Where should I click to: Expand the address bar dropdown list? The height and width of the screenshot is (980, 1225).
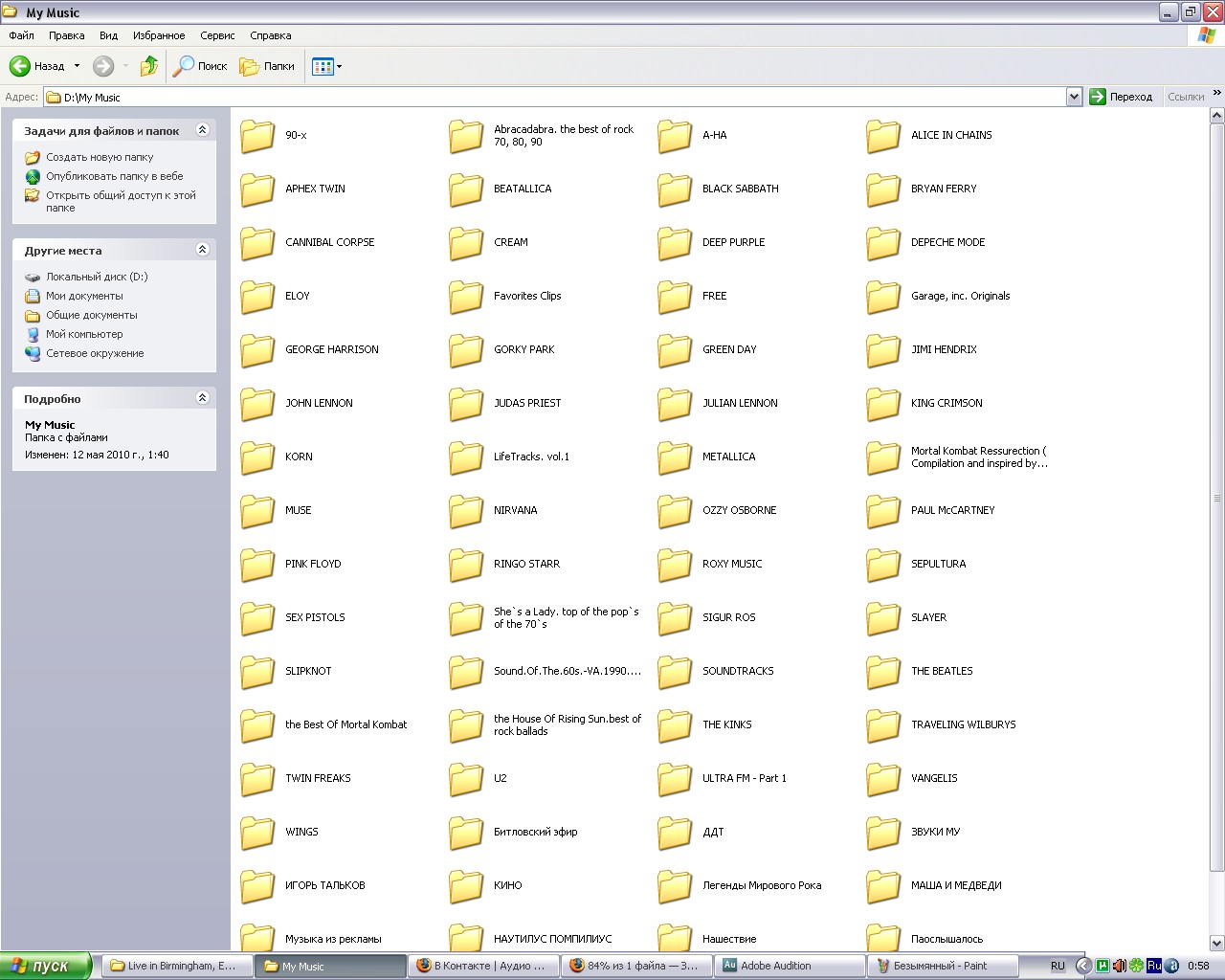pyautogui.click(x=1074, y=97)
